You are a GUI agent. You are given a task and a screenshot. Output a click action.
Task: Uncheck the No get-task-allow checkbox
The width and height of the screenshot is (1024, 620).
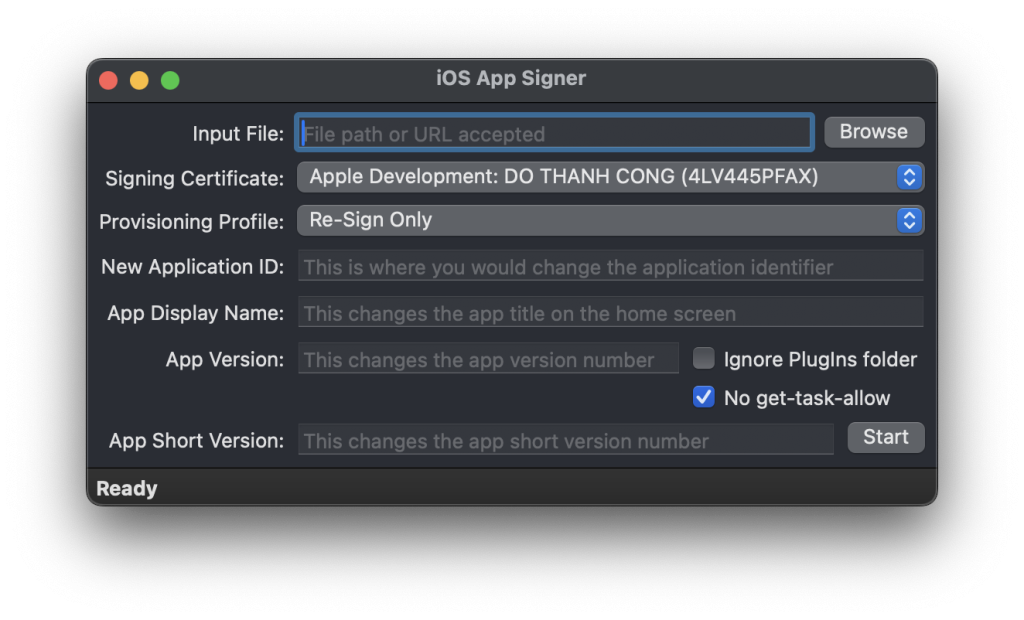(x=704, y=397)
